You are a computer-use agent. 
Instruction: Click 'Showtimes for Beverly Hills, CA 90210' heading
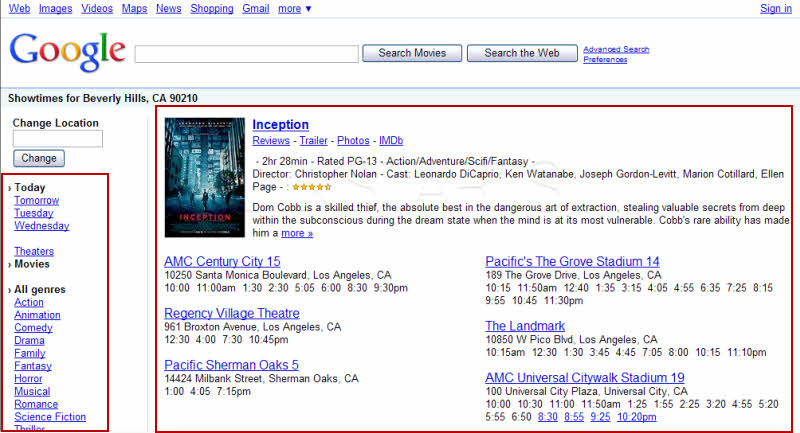point(103,98)
